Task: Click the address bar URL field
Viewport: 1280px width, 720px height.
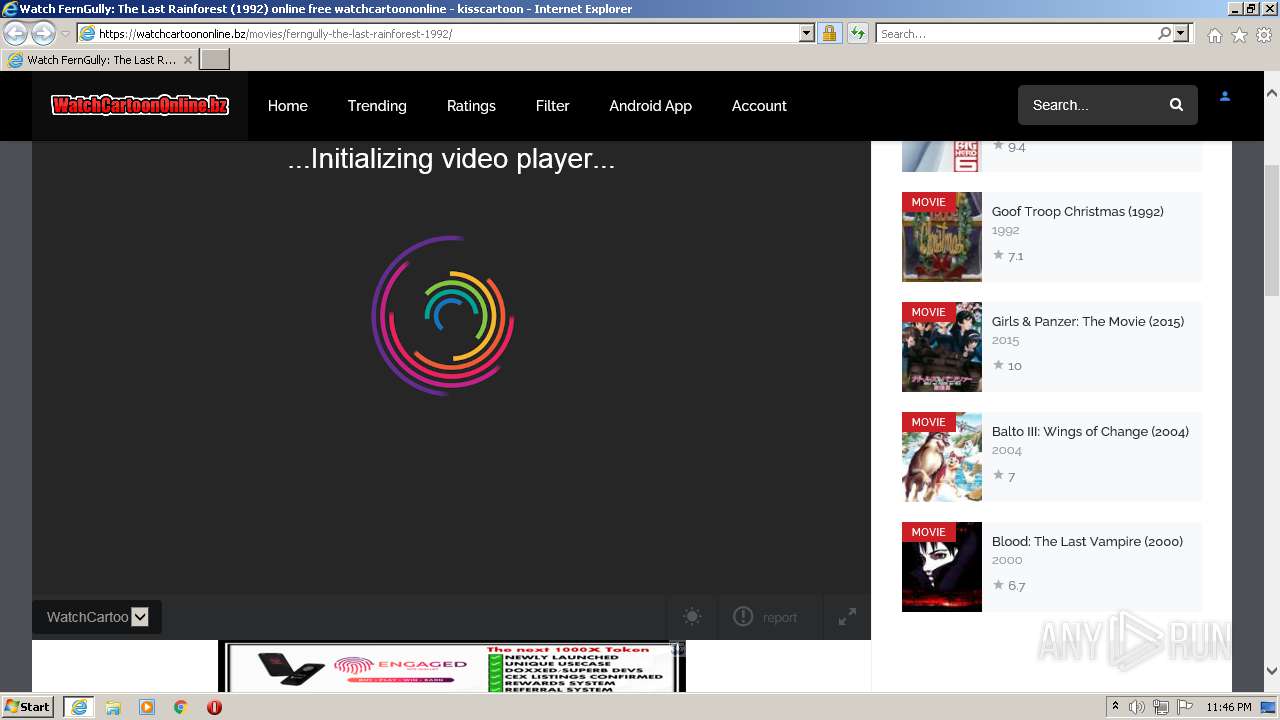Action: 438,33
